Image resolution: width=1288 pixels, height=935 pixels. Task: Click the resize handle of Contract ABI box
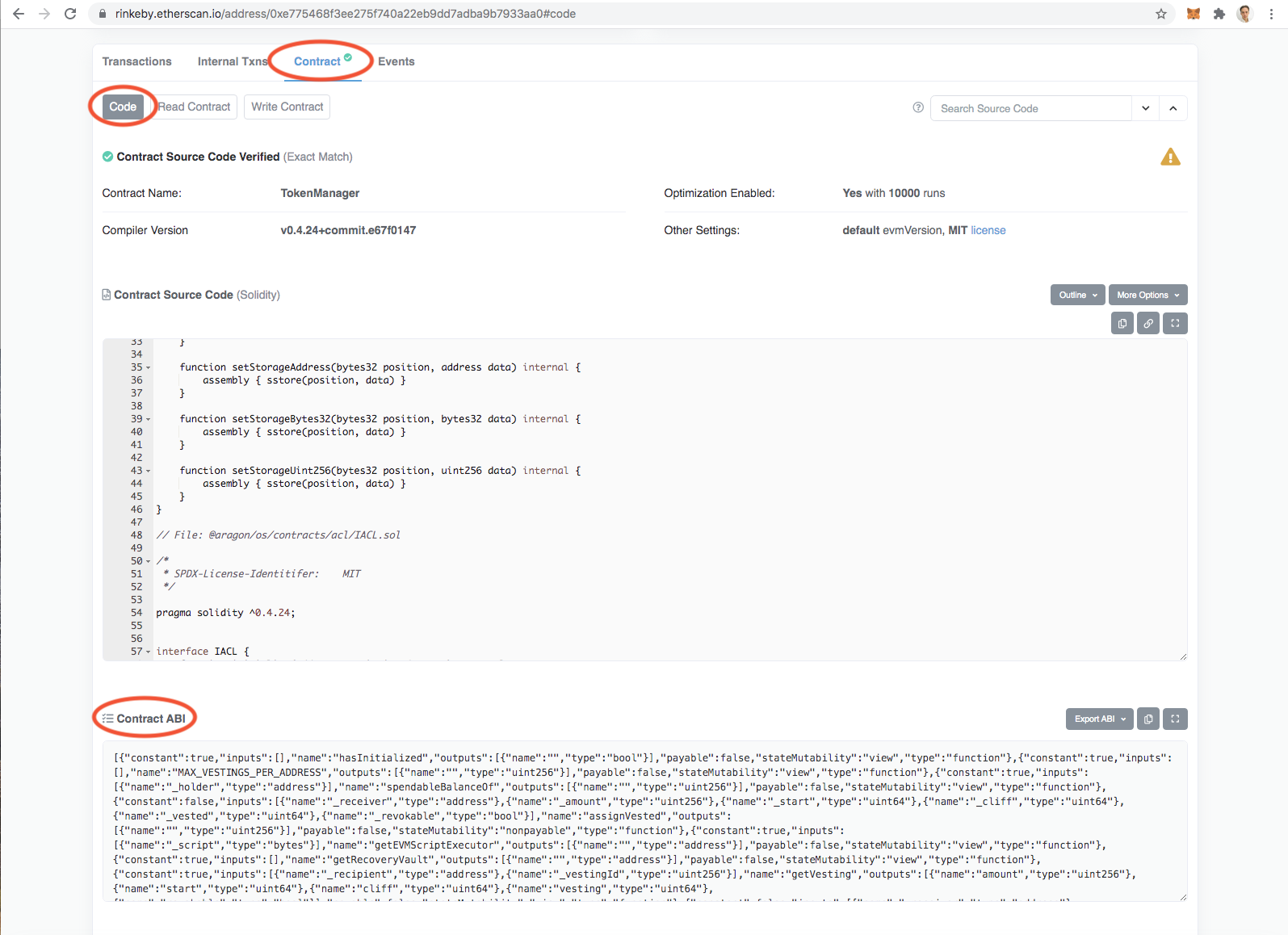[x=1183, y=897]
